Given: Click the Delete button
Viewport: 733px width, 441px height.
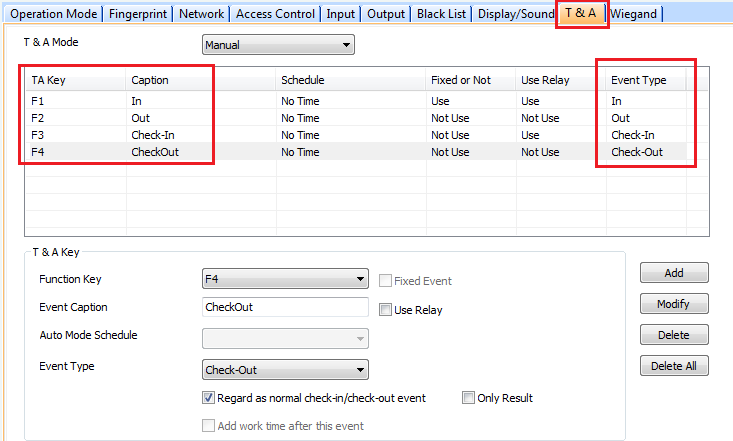Looking at the screenshot, I should [673, 335].
